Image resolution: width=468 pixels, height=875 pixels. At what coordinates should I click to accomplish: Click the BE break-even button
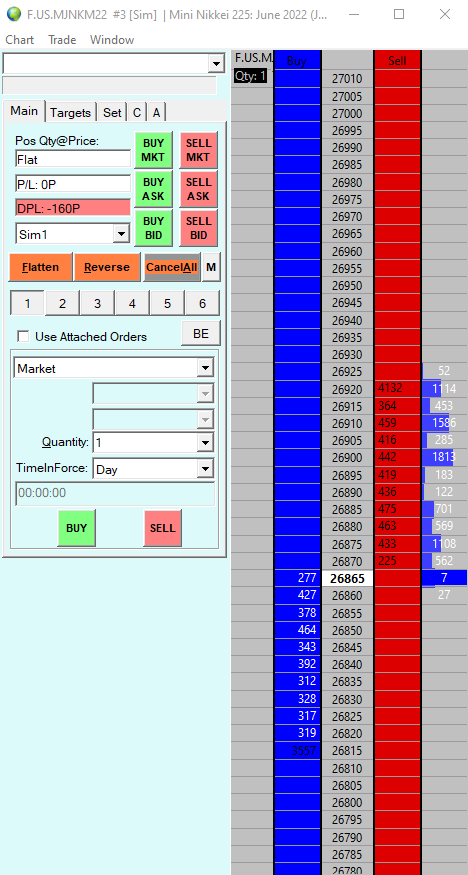click(x=201, y=334)
